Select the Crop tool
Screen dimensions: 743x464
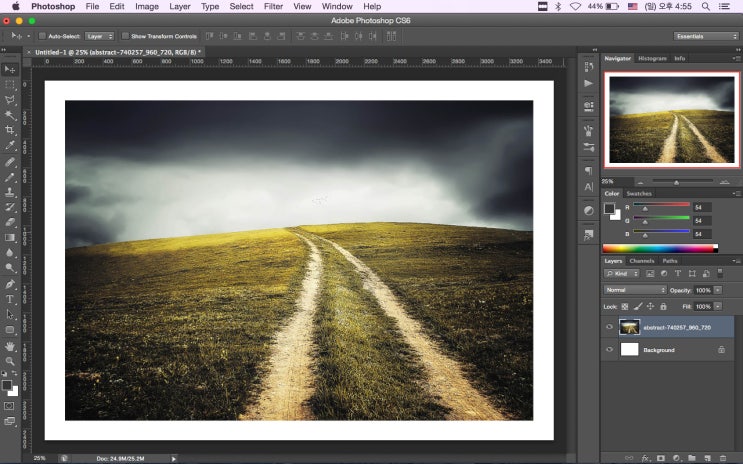(x=10, y=130)
